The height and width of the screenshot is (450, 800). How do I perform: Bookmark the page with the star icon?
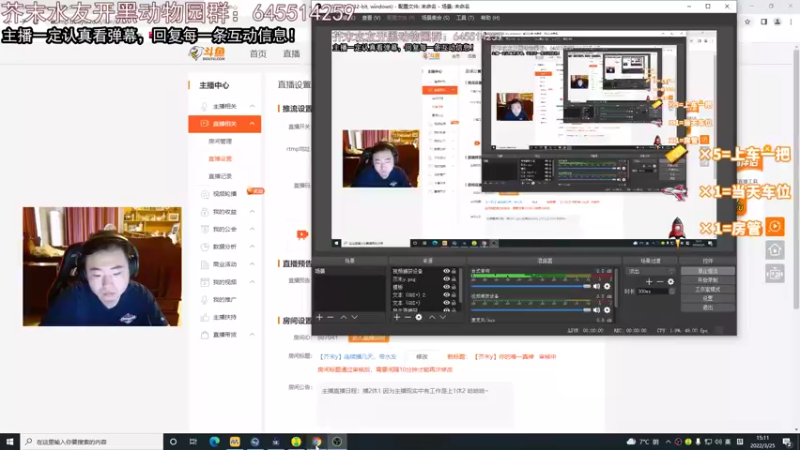pos(747,21)
